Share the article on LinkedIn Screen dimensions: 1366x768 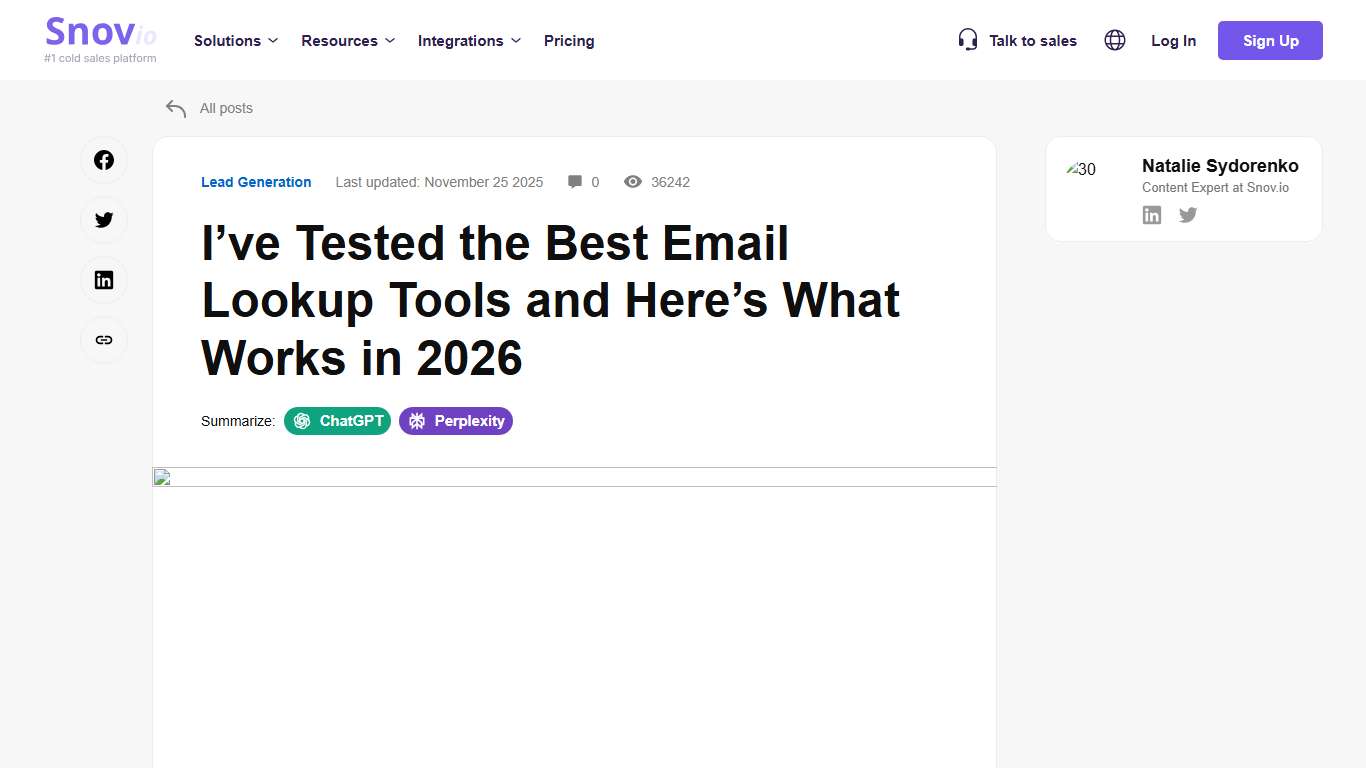coord(104,280)
